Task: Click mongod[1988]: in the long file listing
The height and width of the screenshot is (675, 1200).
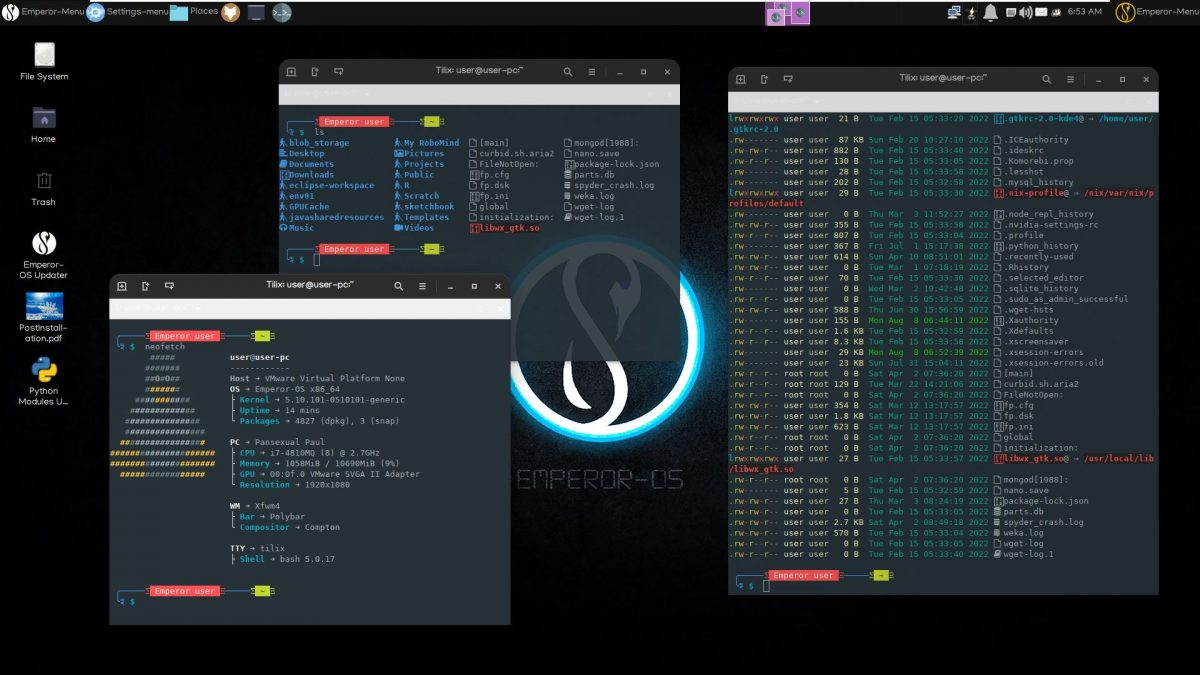Action: point(1036,480)
